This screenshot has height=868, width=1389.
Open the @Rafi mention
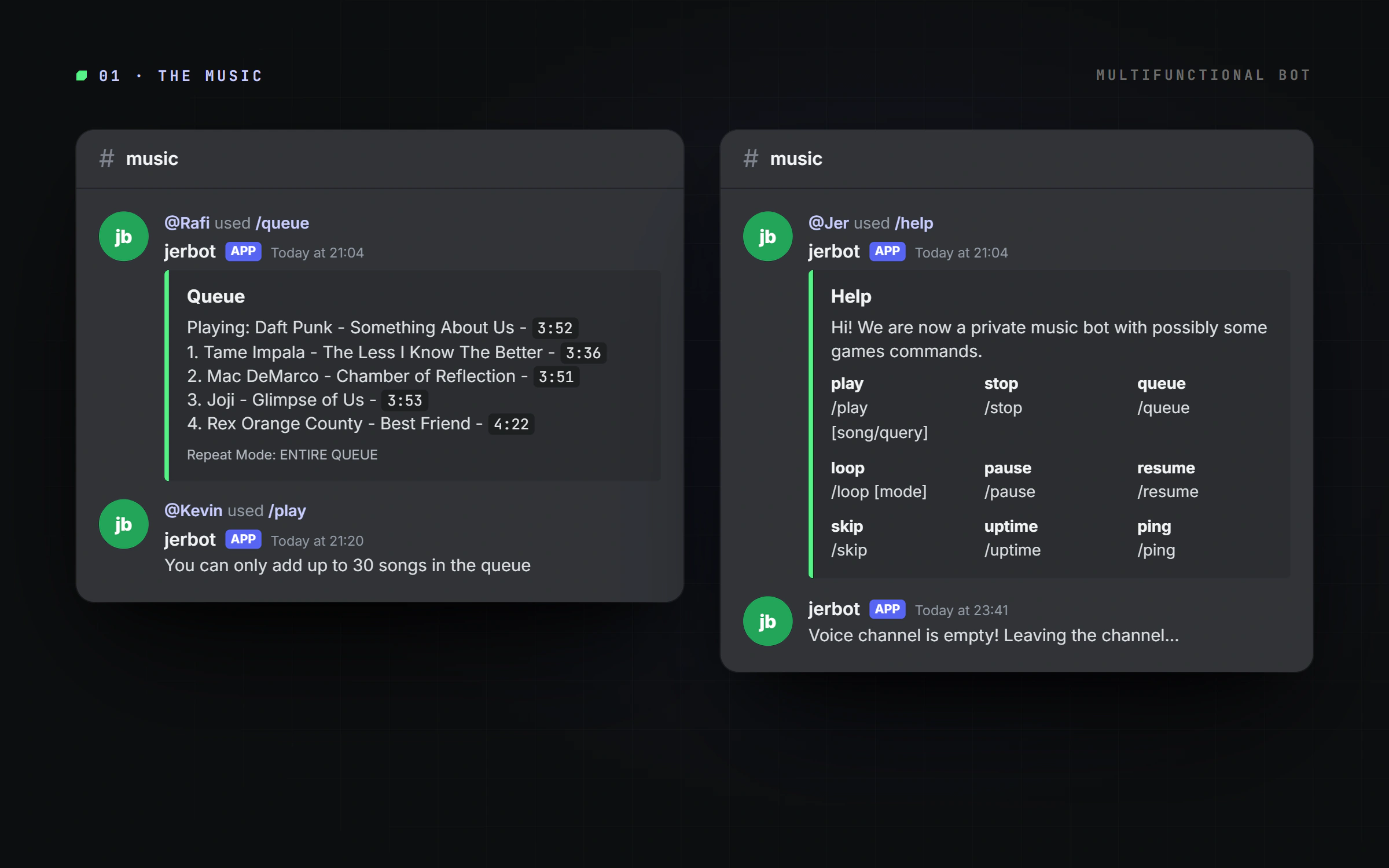pyautogui.click(x=187, y=223)
